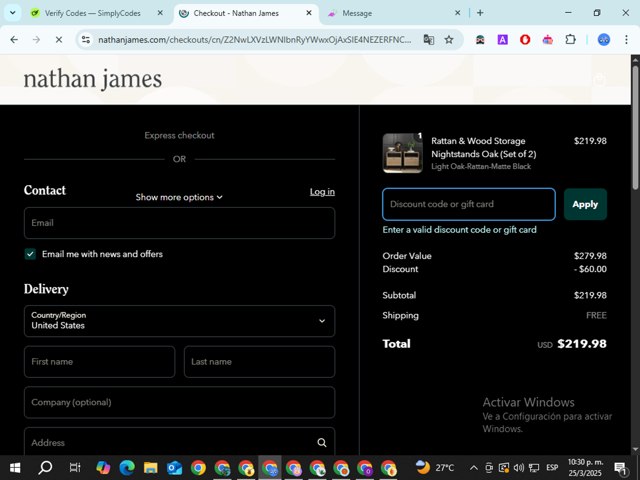This screenshot has width=640, height=480.
Task: Open the Windows Start menu
Action: [x=15, y=468]
